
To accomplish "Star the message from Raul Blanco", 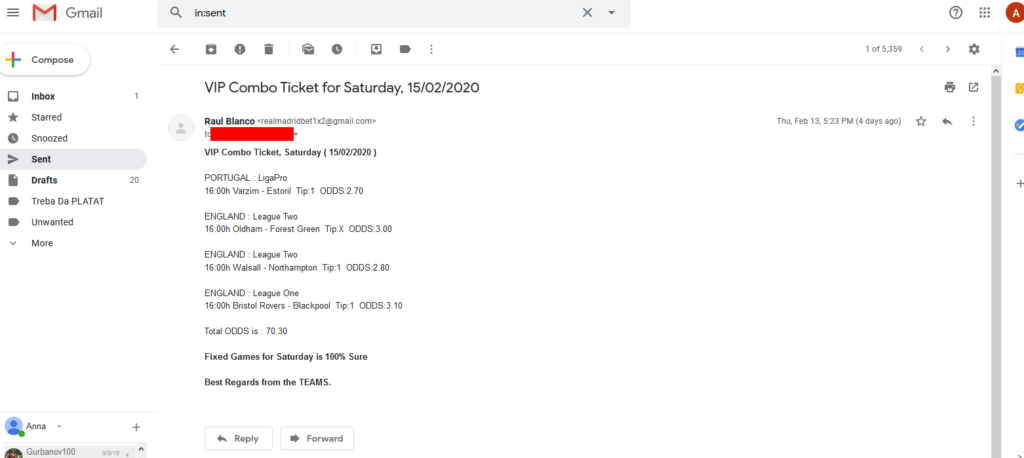I will (x=921, y=121).
